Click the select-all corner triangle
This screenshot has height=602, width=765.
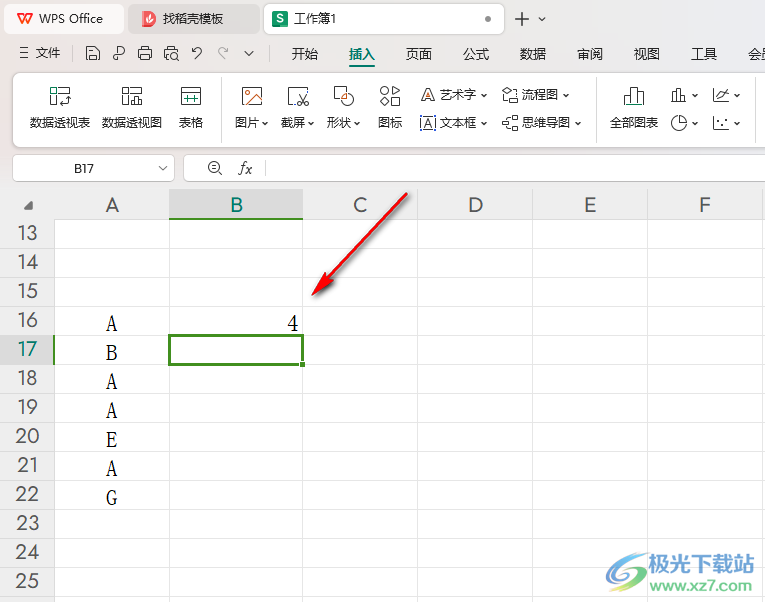28,205
